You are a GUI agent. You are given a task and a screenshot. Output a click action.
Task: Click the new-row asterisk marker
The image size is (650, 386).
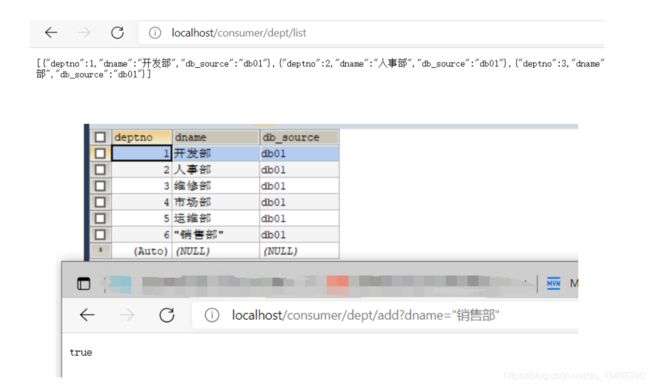tap(100, 250)
